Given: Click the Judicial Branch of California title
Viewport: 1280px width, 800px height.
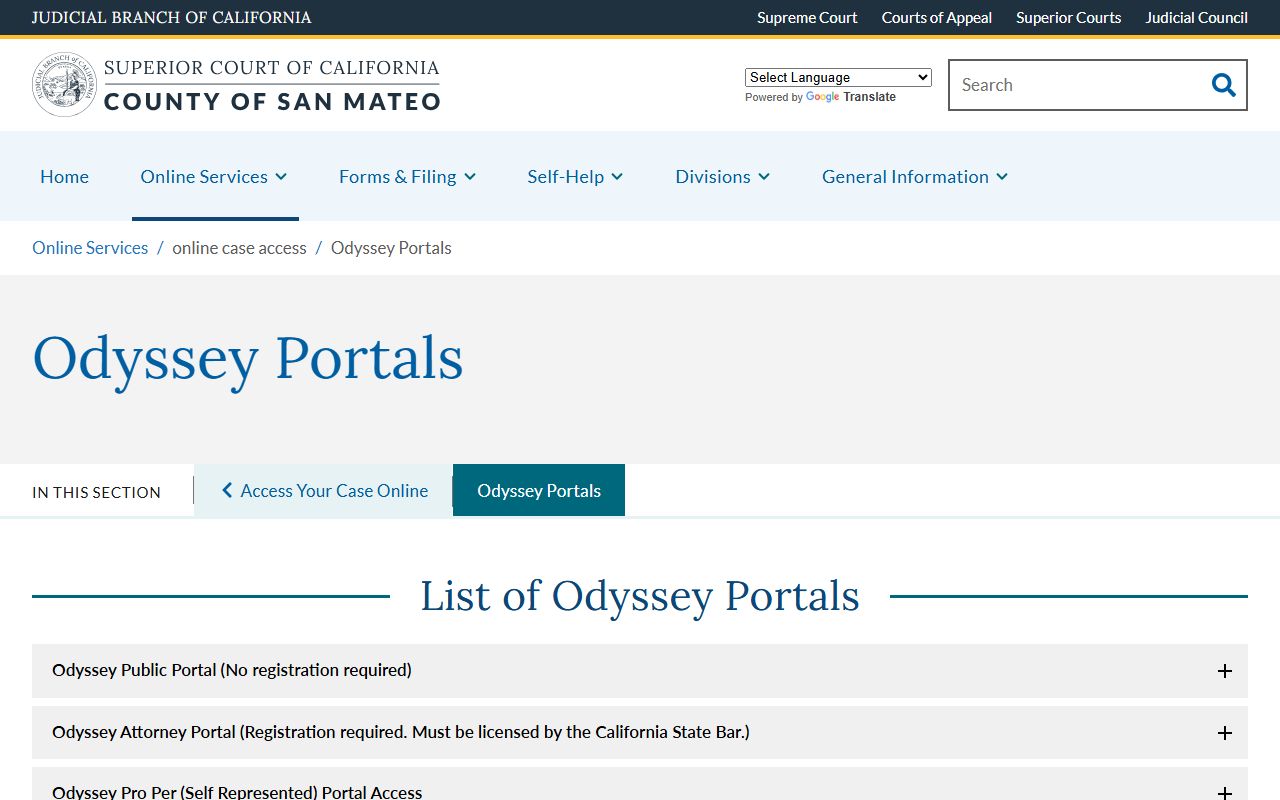Looking at the screenshot, I should (x=172, y=18).
